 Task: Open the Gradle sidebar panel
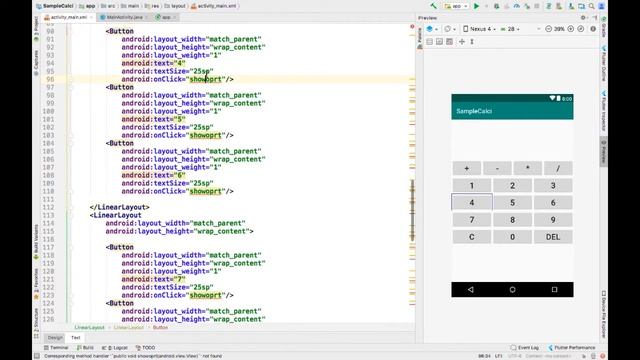[x=604, y=27]
